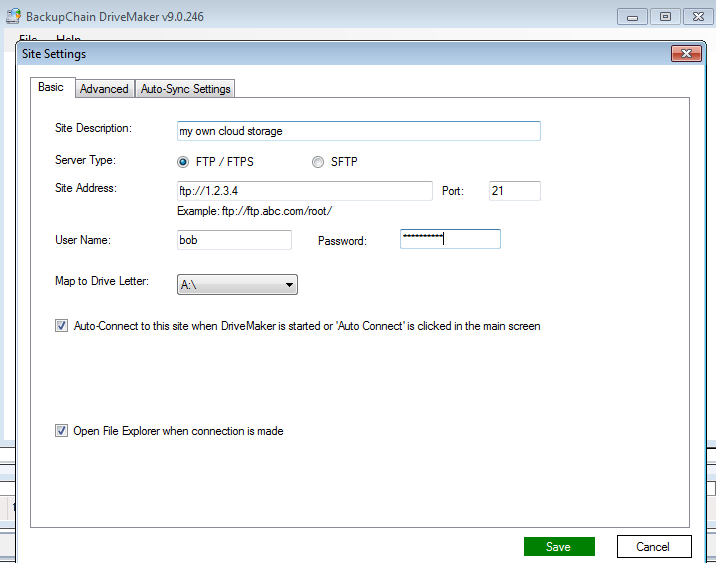Maximize the BackupChain DriveMaker window
716x563 pixels.
point(665,17)
